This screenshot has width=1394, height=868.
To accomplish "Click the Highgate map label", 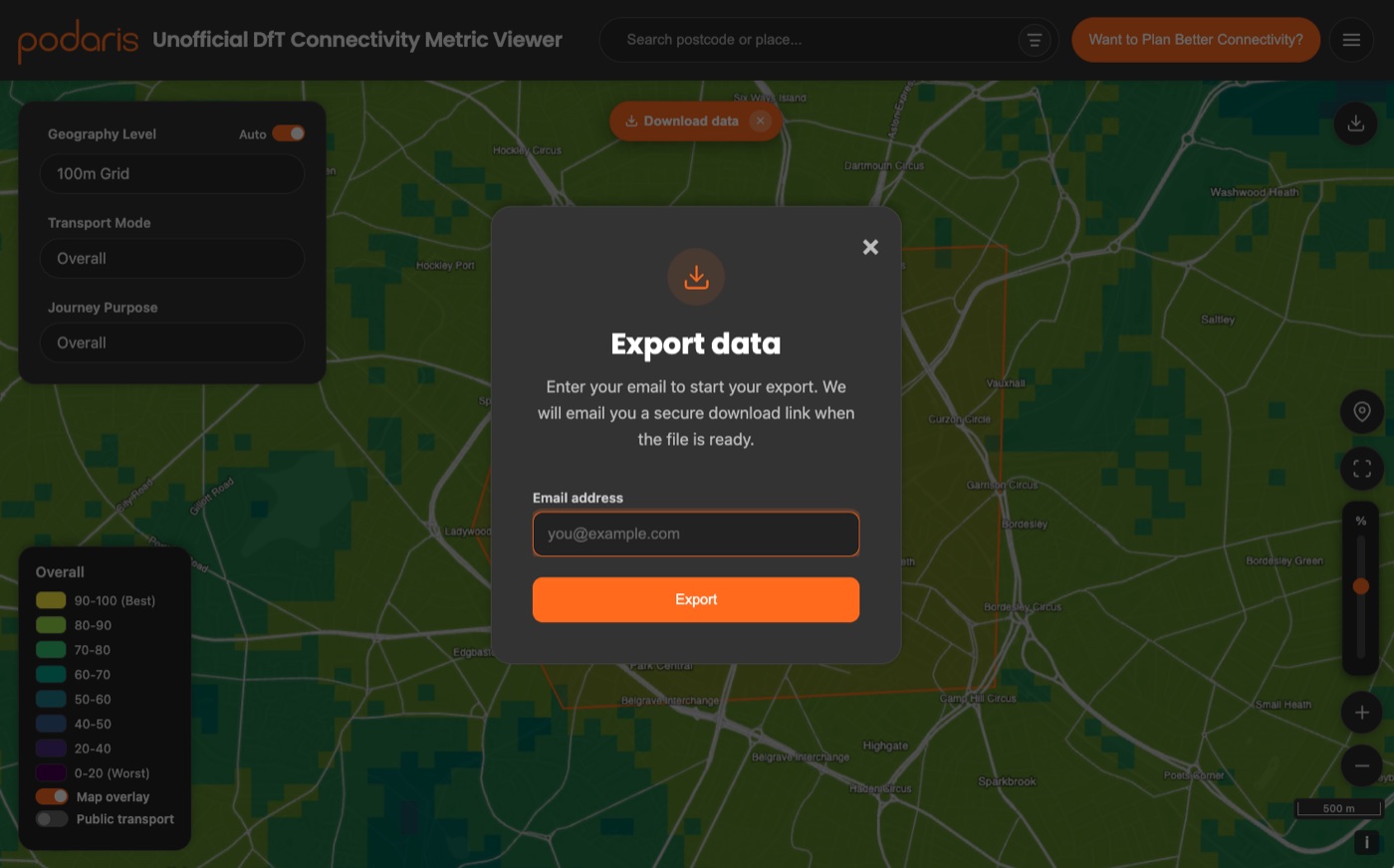I will pyautogui.click(x=885, y=746).
